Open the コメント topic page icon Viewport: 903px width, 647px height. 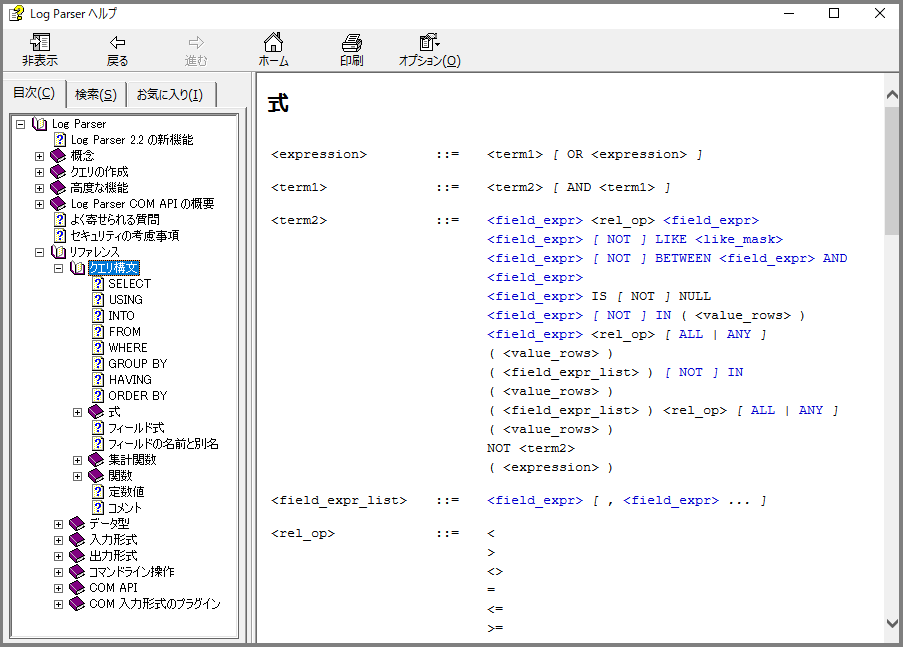coord(98,508)
